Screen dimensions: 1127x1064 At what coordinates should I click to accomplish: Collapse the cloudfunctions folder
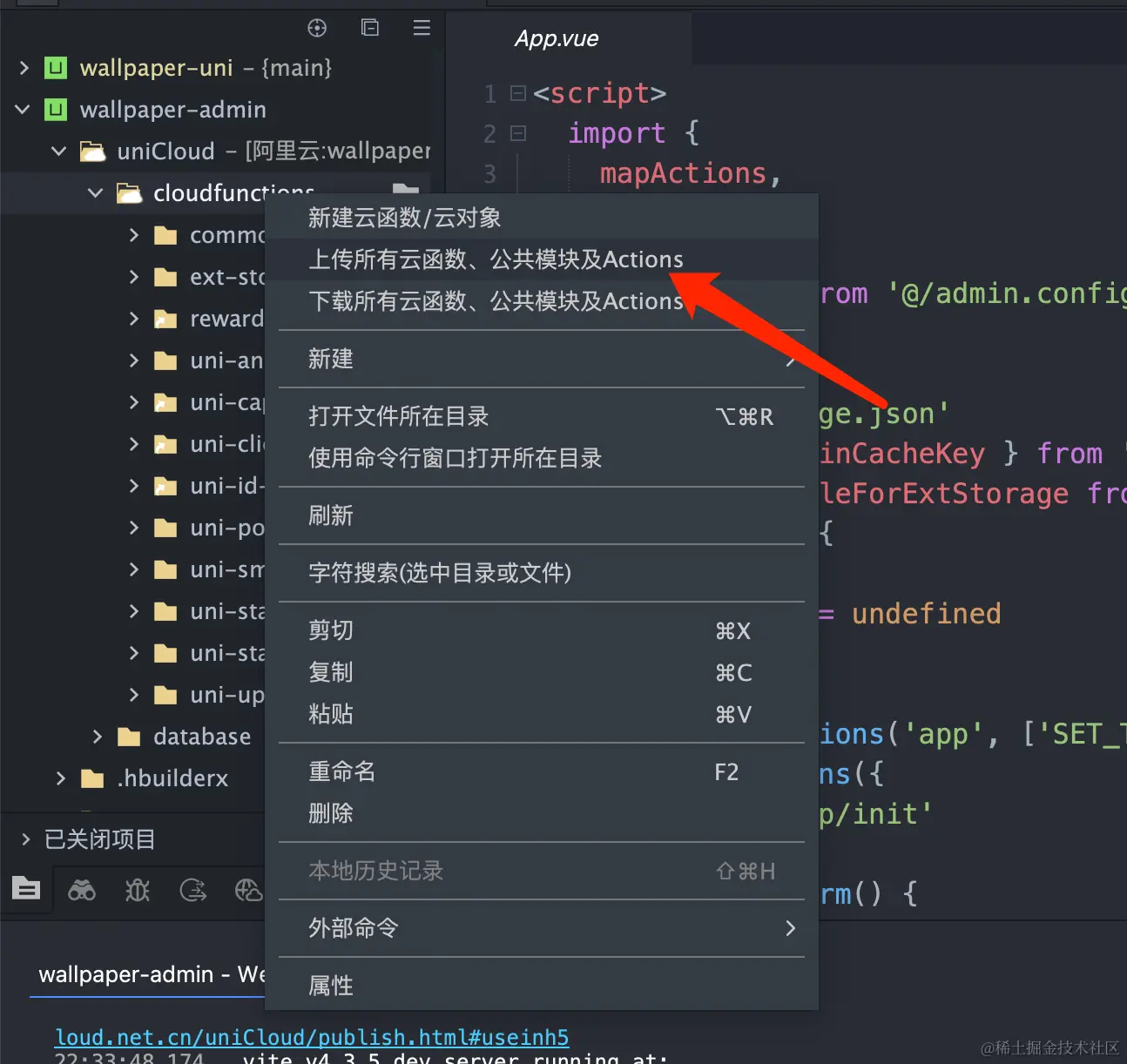(x=95, y=193)
